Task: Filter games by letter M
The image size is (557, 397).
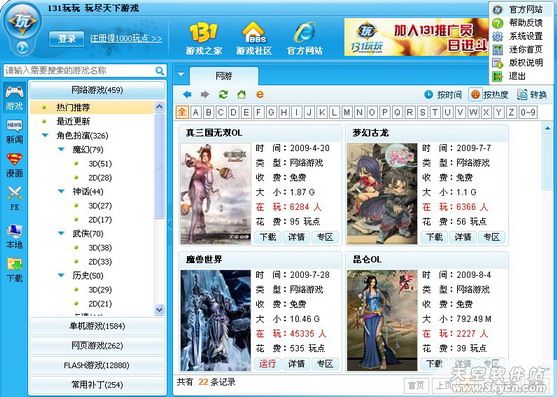Action: [347, 112]
